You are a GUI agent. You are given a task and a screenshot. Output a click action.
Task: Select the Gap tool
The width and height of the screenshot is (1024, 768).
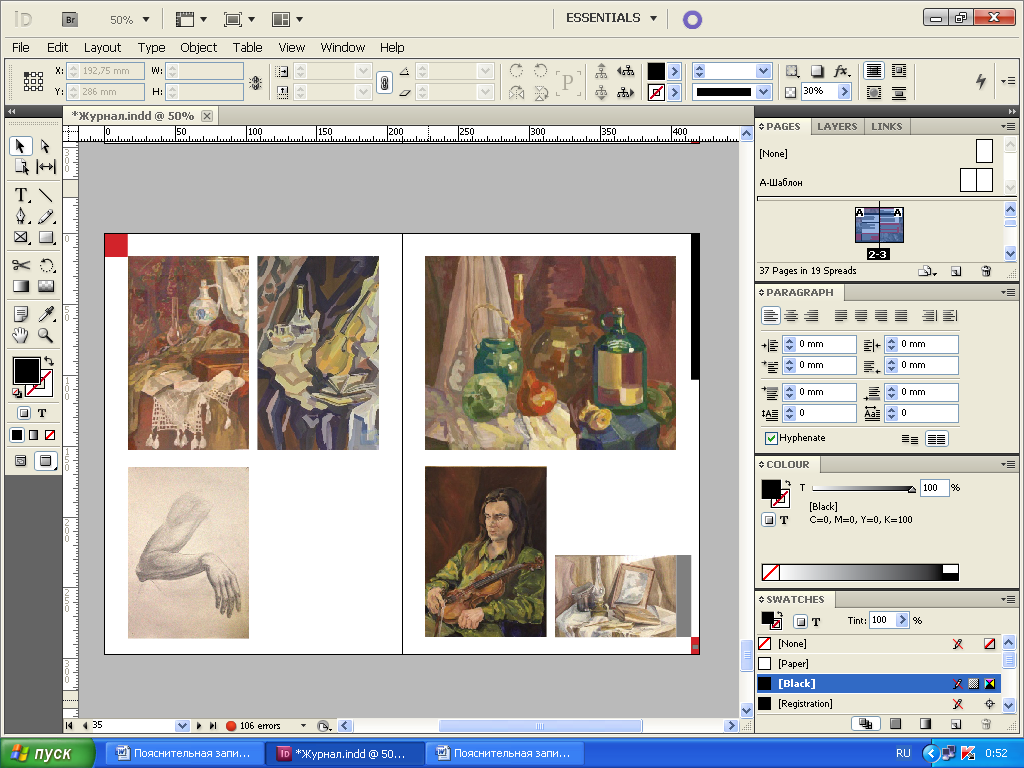pos(45,167)
